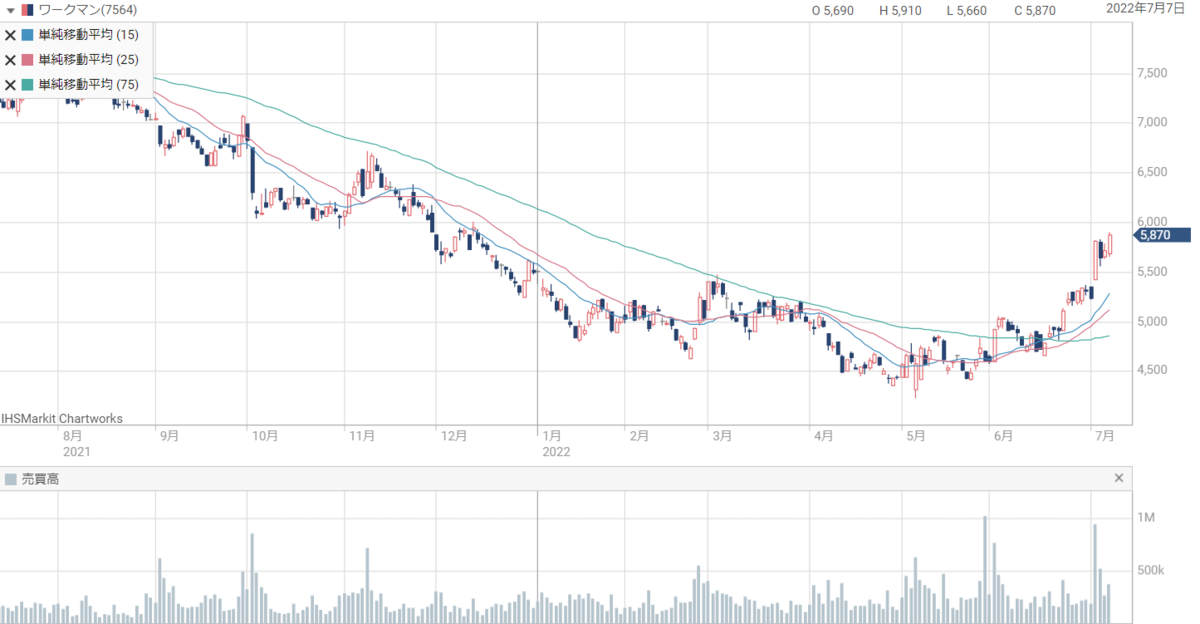Click the 5,000 price axis label
This screenshot has height=624, width=1200.
(1152, 321)
